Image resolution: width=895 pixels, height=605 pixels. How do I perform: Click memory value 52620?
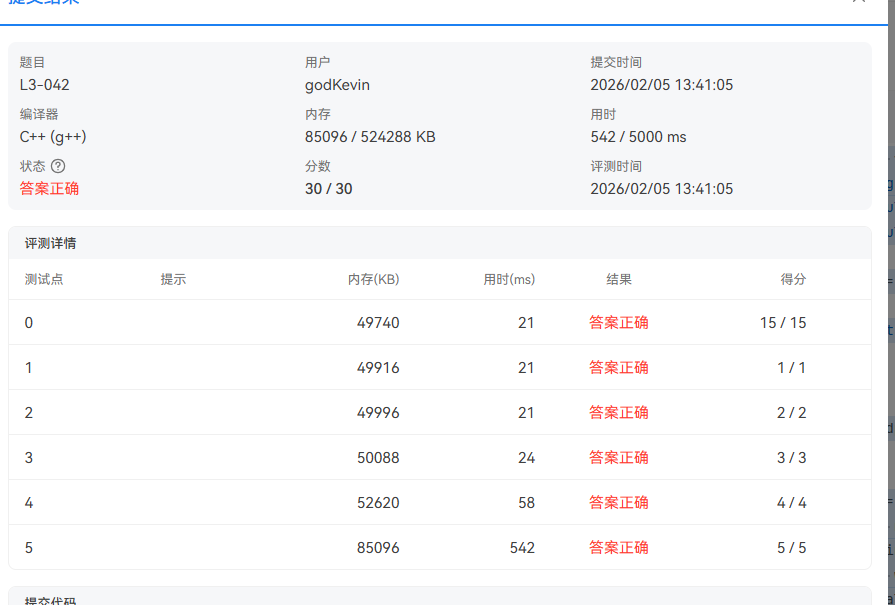tap(378, 503)
